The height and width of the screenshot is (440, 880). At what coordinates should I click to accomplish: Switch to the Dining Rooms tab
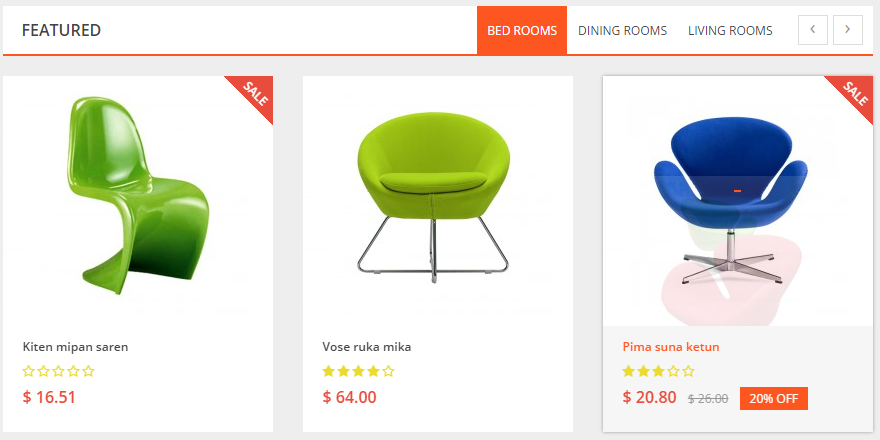(622, 30)
